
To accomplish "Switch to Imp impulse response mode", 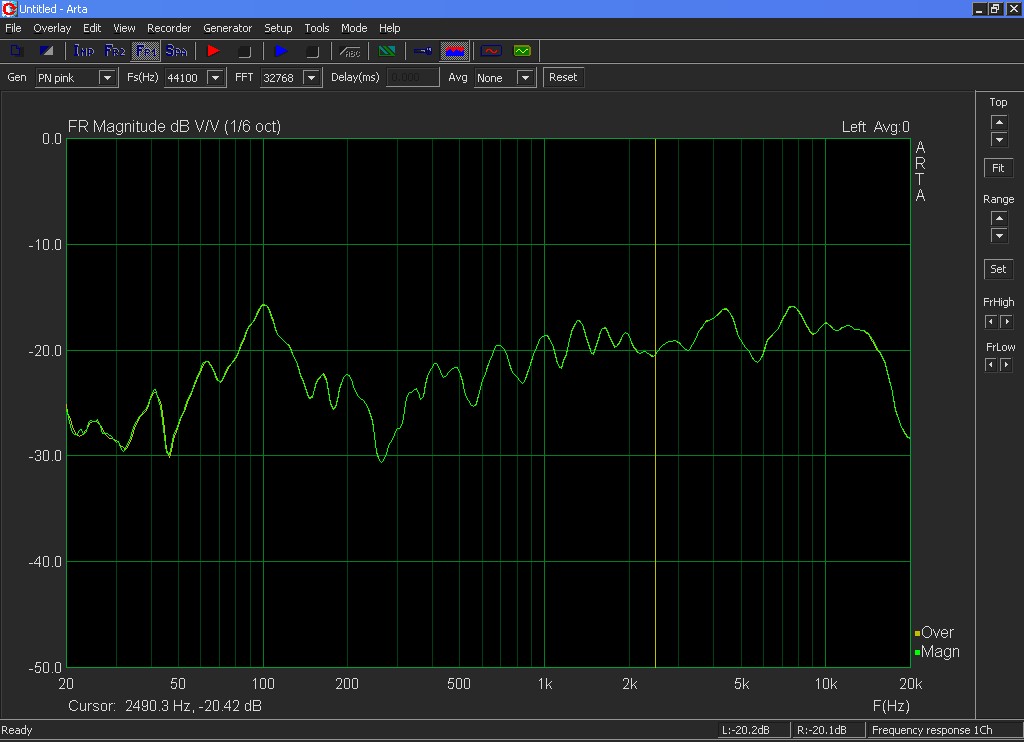I will pyautogui.click(x=84, y=50).
